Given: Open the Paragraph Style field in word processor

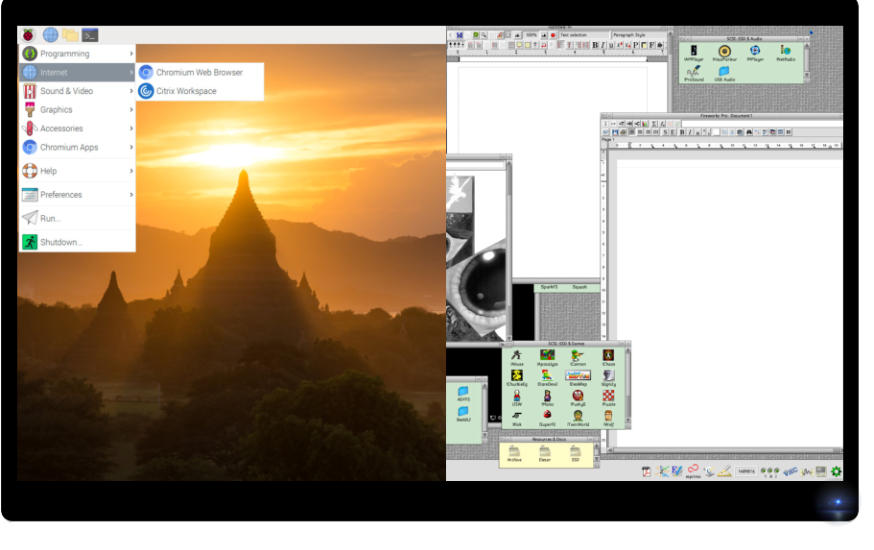Looking at the screenshot, I should pyautogui.click(x=638, y=35).
